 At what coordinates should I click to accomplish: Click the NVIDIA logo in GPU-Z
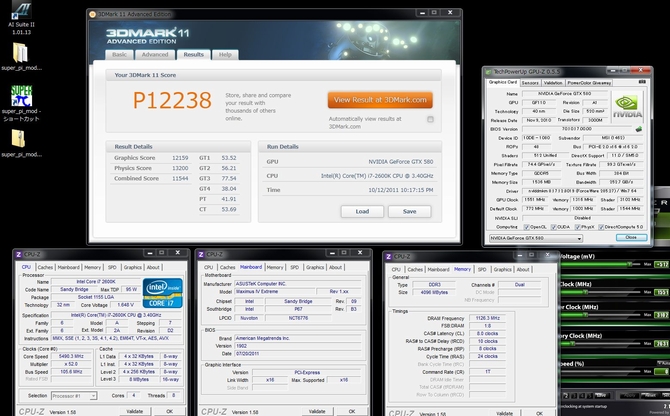click(627, 107)
